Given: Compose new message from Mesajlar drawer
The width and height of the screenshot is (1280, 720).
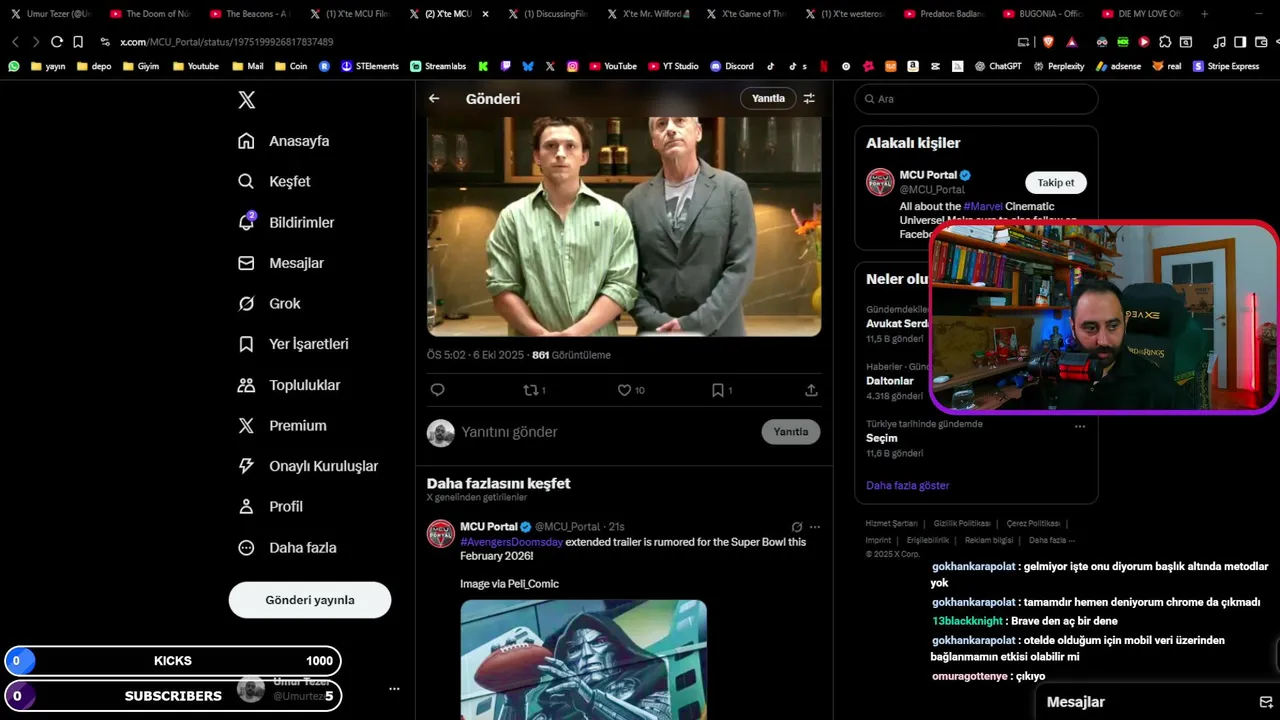Looking at the screenshot, I should (1266, 702).
